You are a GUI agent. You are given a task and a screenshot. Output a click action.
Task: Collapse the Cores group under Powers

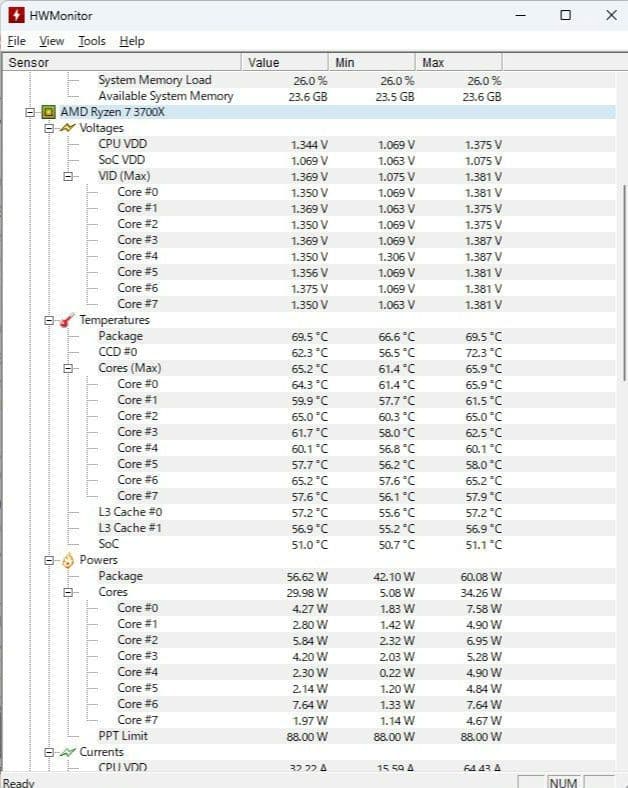point(69,592)
